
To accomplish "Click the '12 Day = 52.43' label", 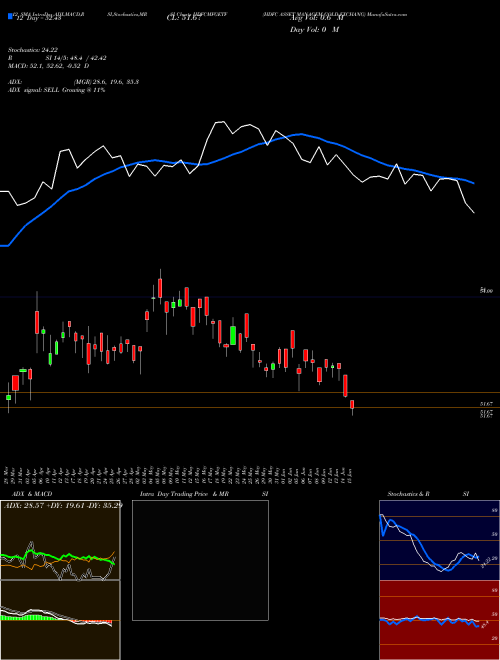I will click(x=38, y=18).
